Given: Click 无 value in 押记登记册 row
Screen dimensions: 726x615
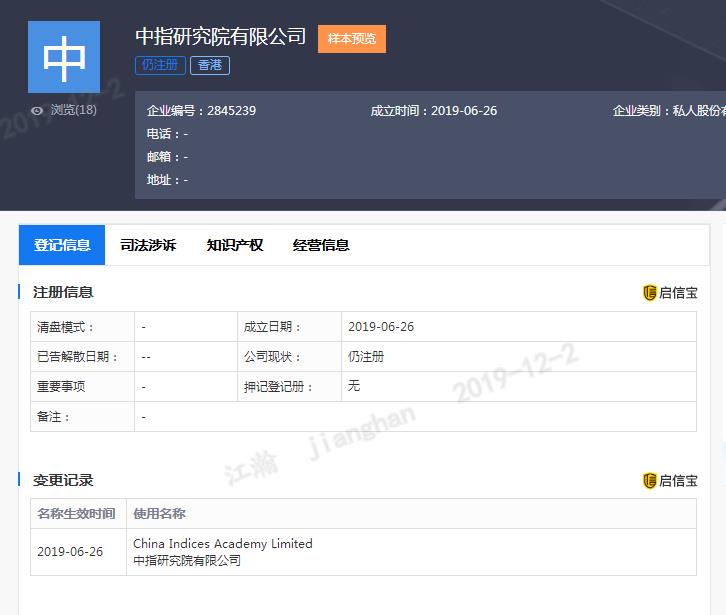Looking at the screenshot, I should 354,386.
